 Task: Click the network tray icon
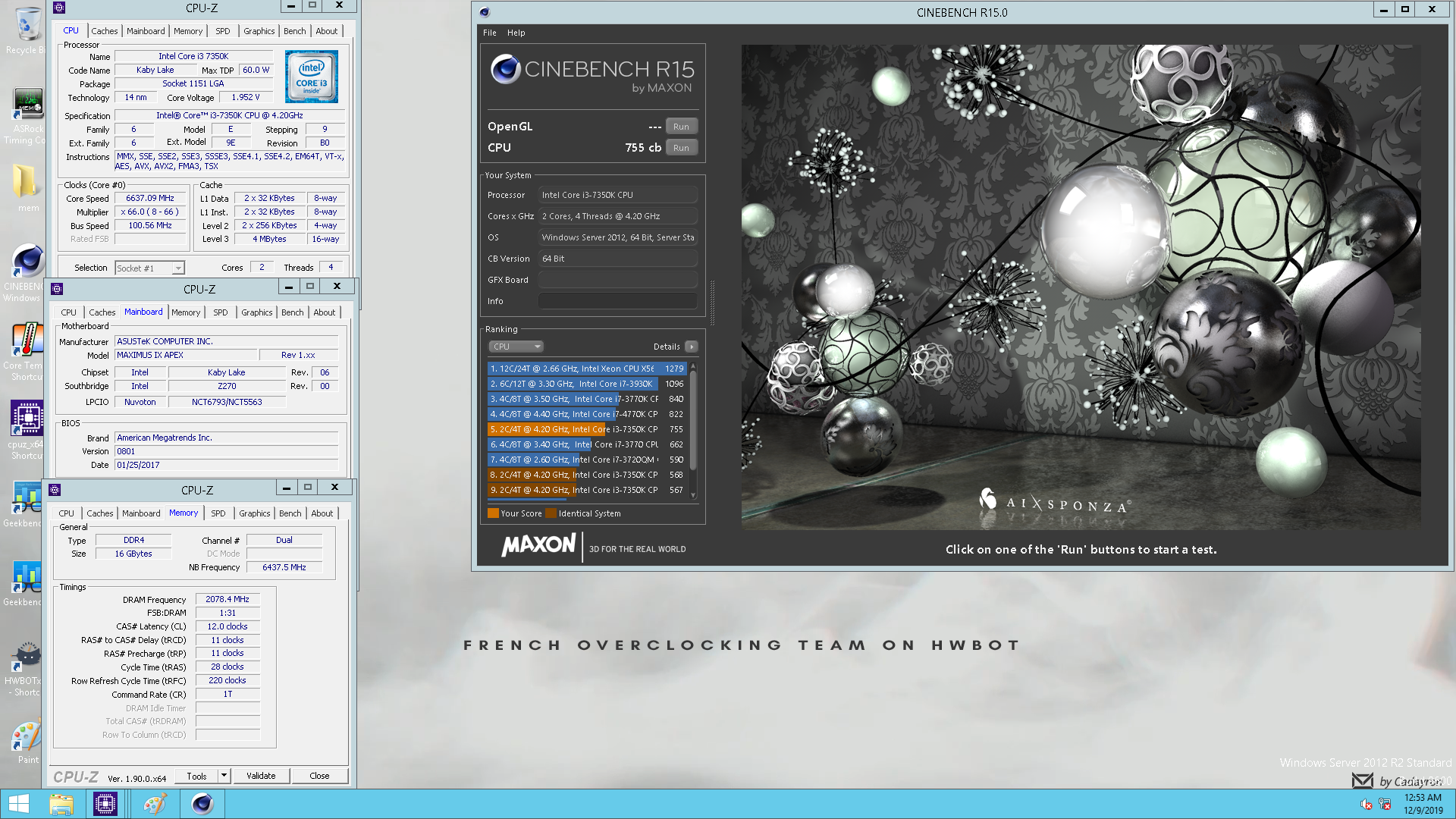click(x=1385, y=805)
